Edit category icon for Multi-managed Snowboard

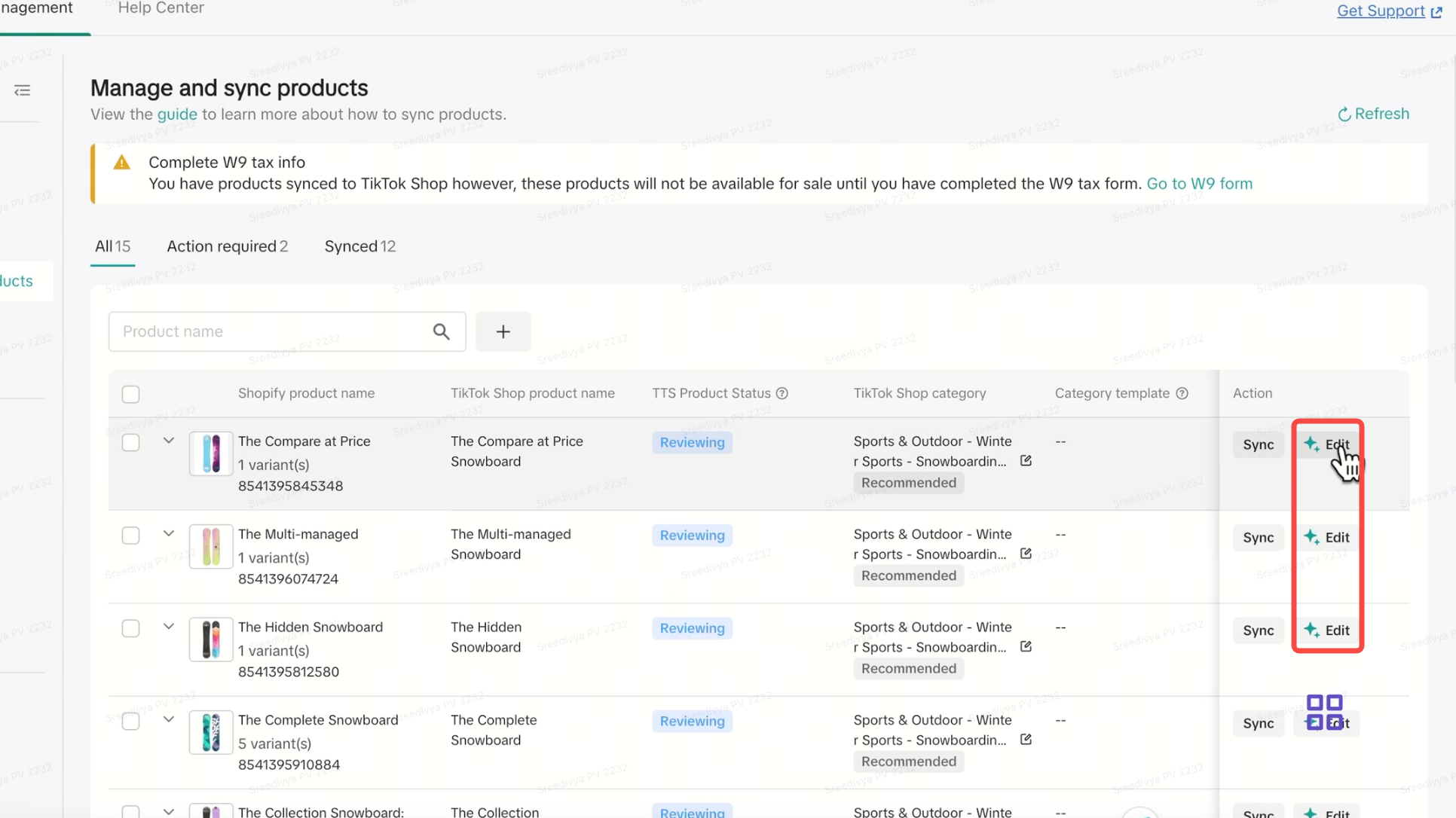pyautogui.click(x=1026, y=554)
